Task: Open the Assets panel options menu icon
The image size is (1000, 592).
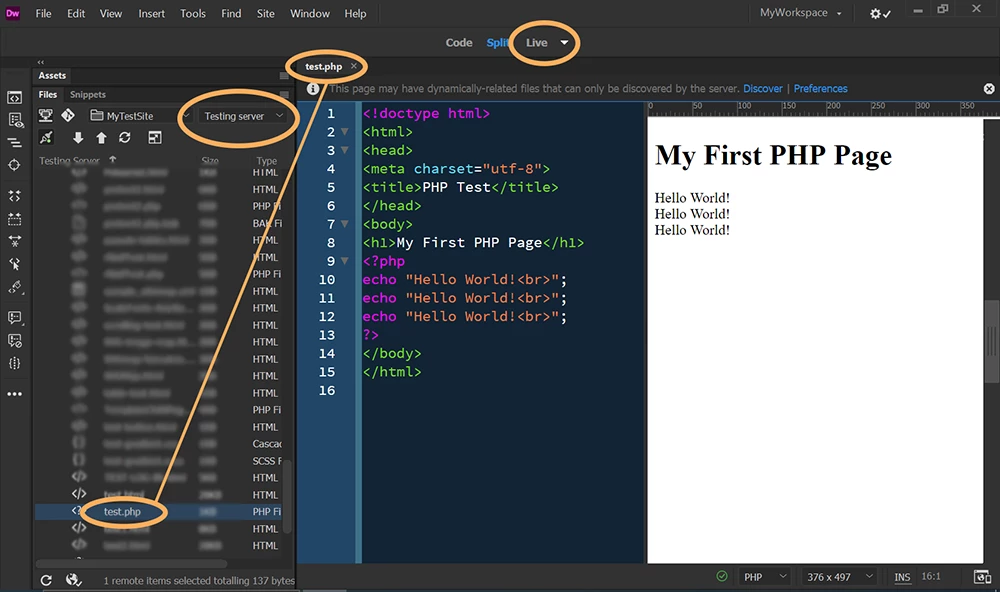Action: click(284, 76)
